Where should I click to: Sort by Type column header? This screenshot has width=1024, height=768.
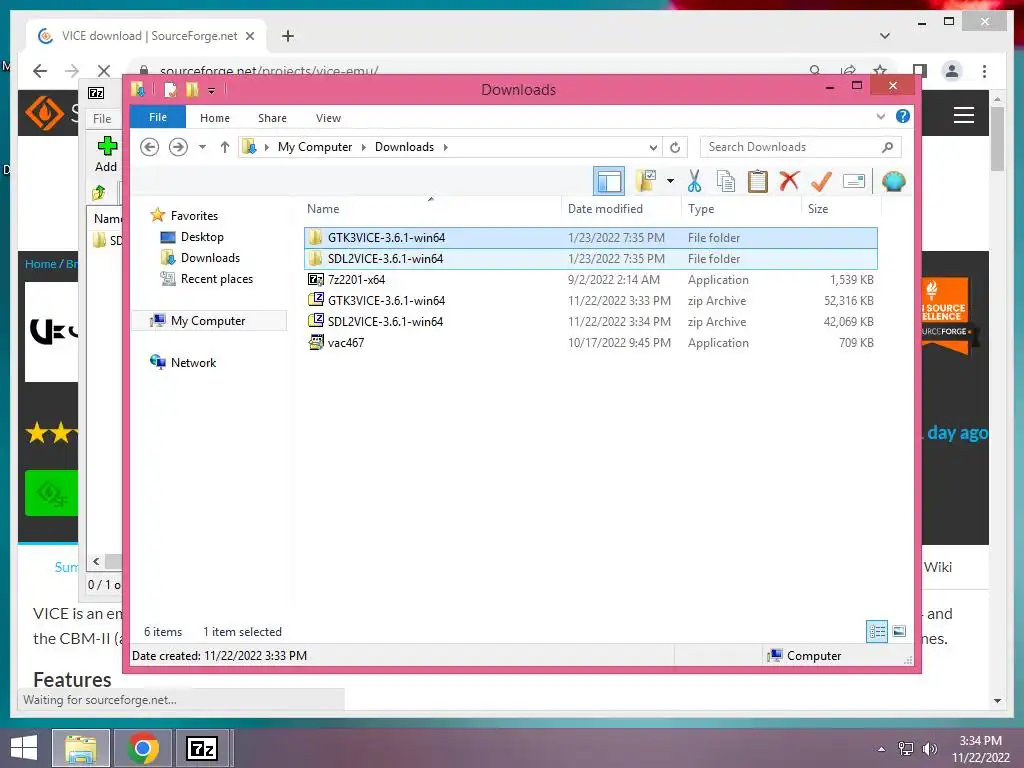[x=741, y=208]
